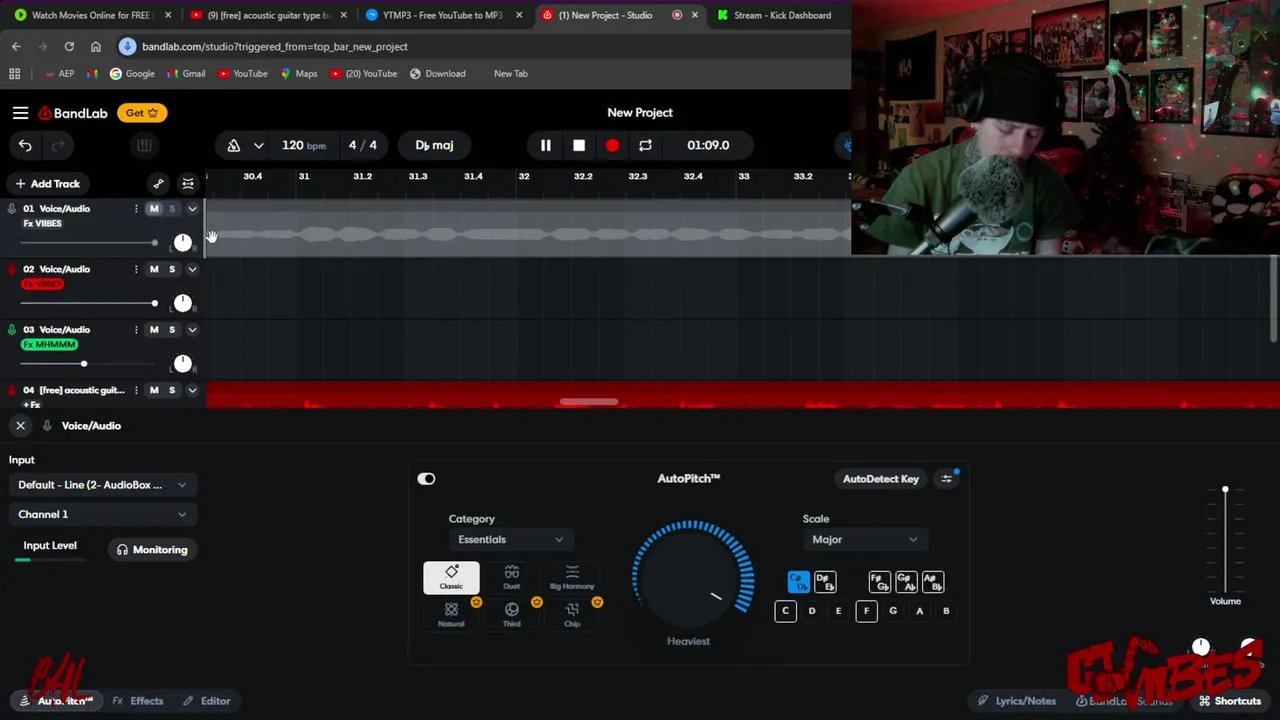Mute track 01 Voice/Audio
1280x720 pixels.
(154, 209)
